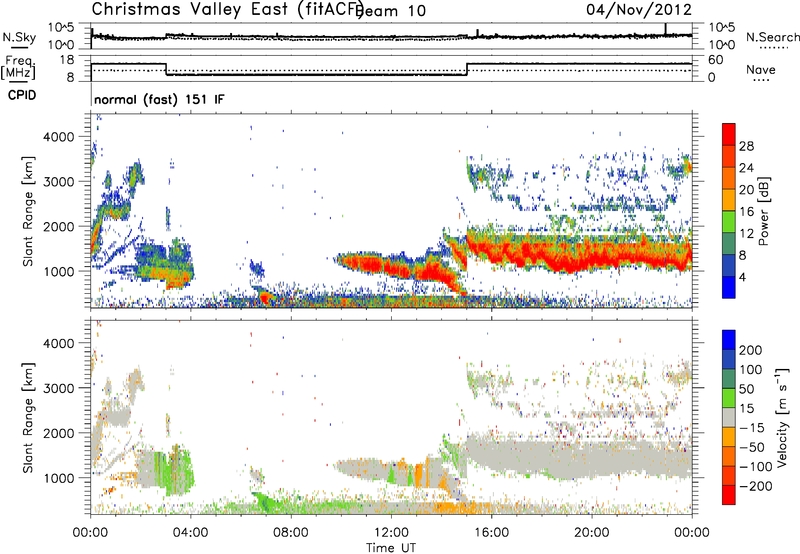Viewport: 800px width, 554px height.
Task: Click the power panel 'Slant Range [km]' label
Action: 28,211
